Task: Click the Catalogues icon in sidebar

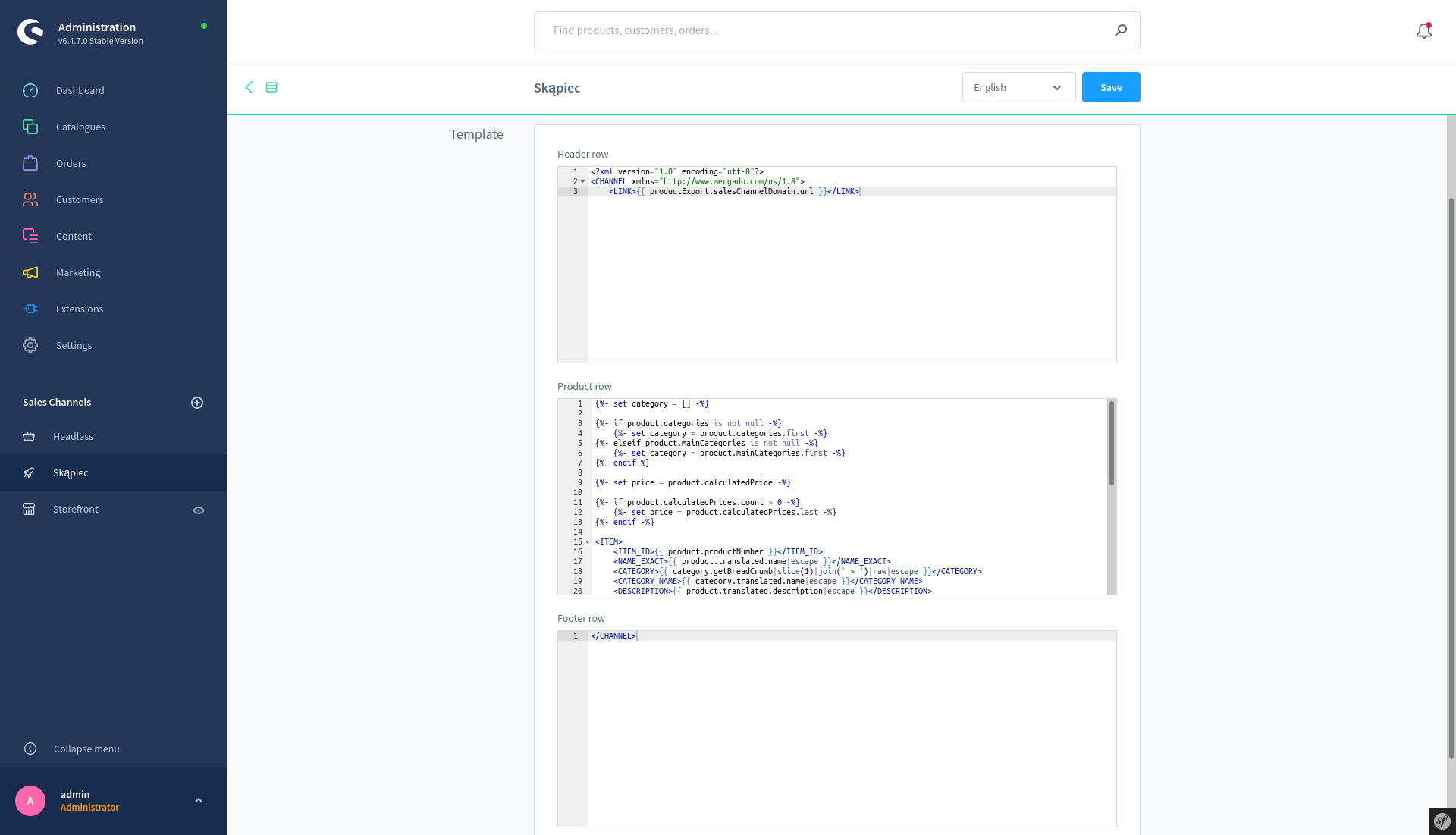Action: click(x=30, y=127)
